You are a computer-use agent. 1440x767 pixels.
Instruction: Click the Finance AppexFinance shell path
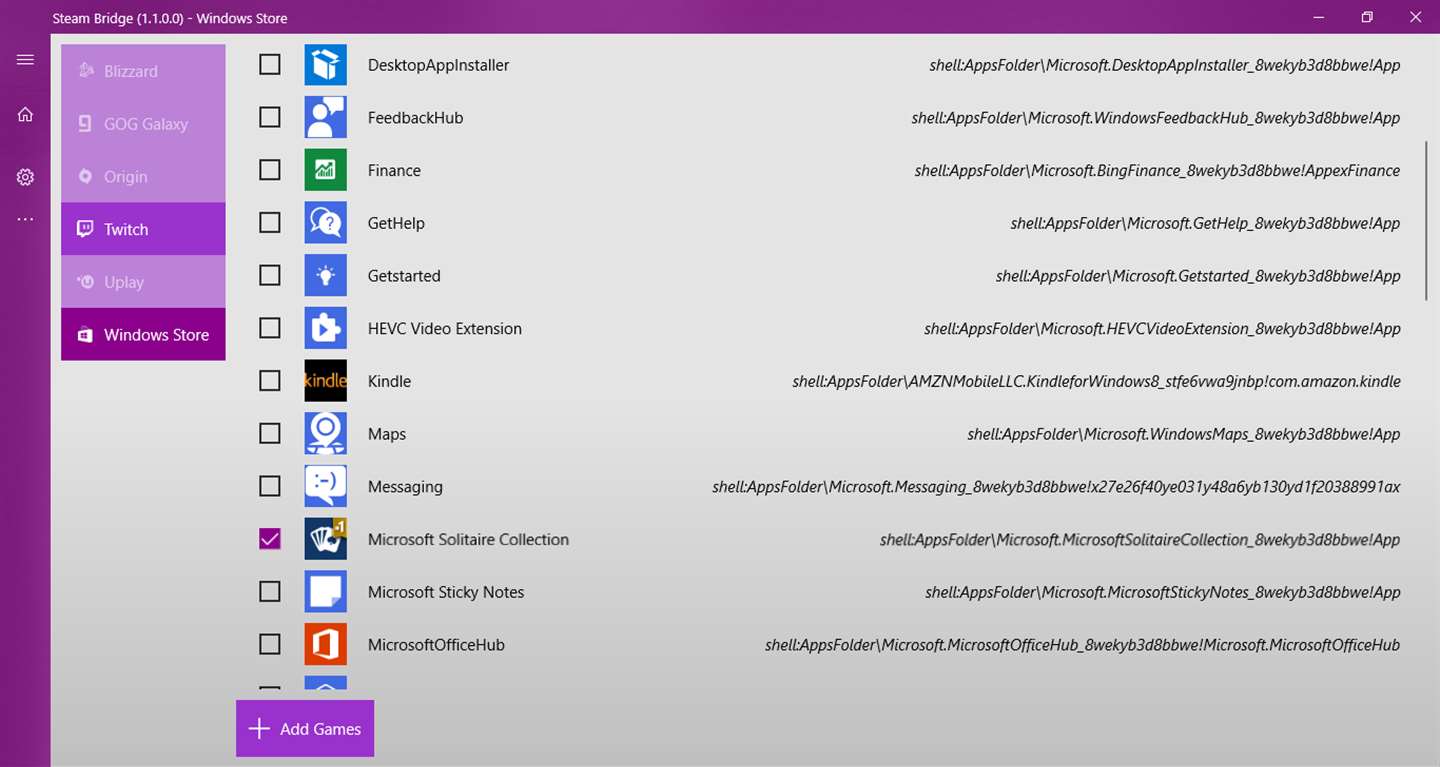click(1157, 170)
